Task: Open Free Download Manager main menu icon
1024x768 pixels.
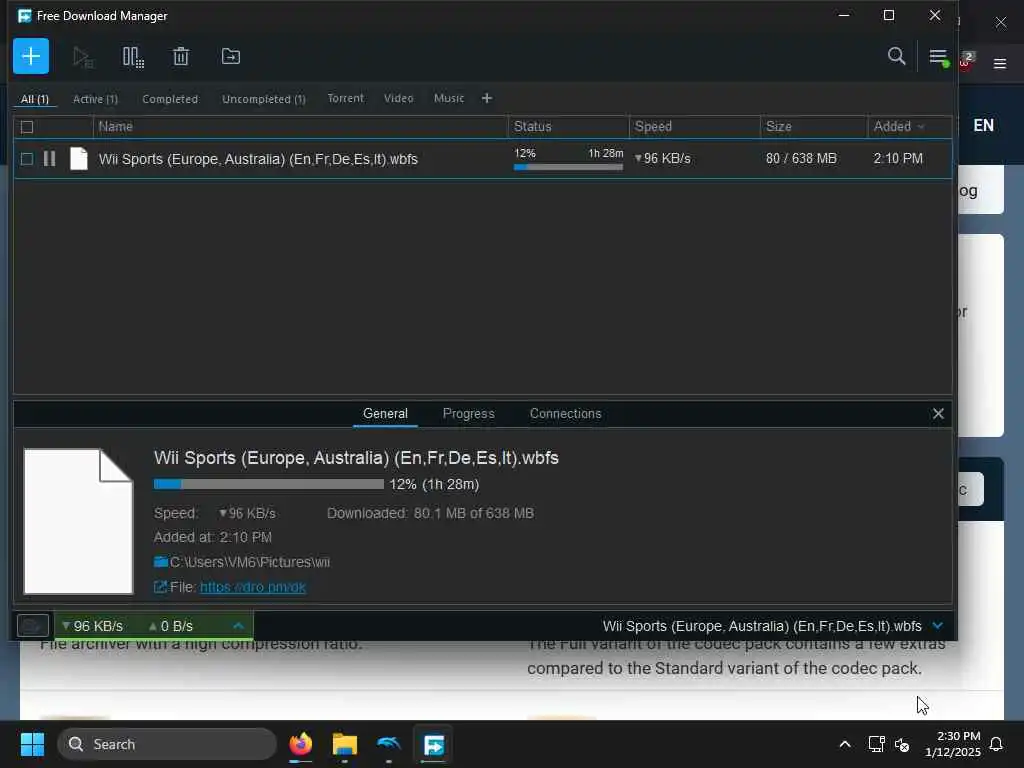Action: 938,57
